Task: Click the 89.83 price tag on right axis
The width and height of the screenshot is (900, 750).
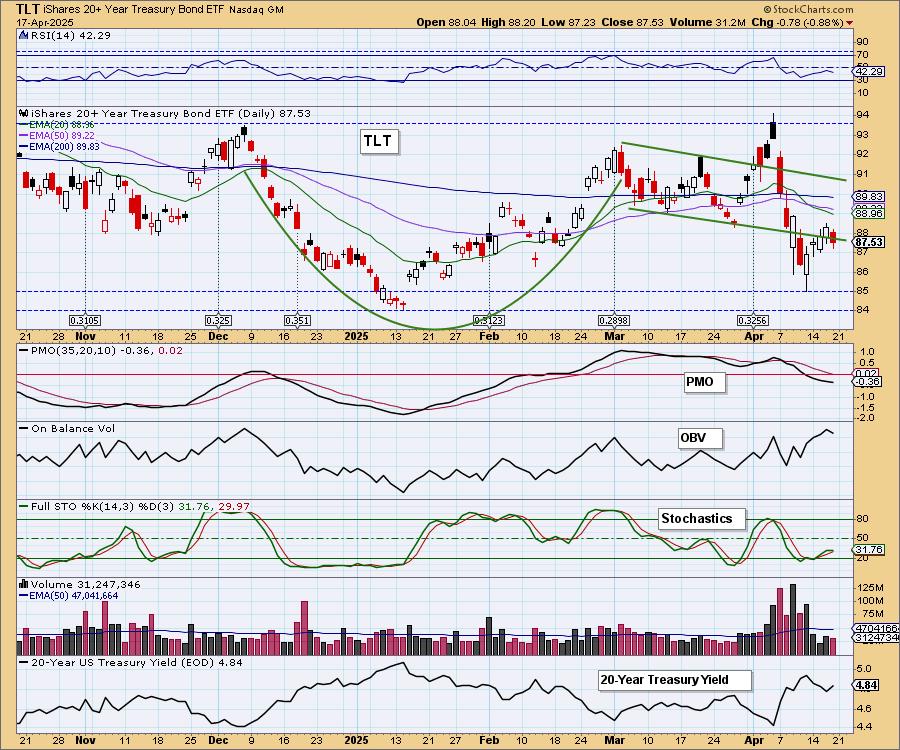Action: 869,196
